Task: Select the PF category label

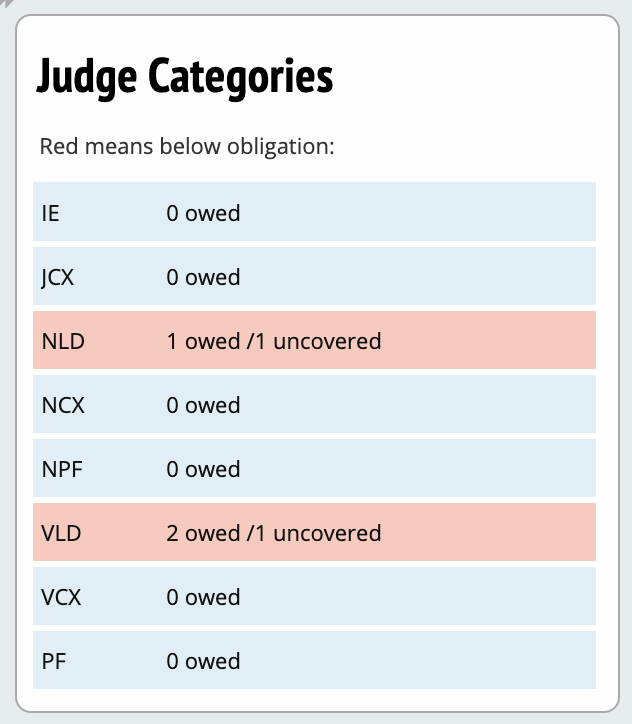Action: click(x=52, y=661)
